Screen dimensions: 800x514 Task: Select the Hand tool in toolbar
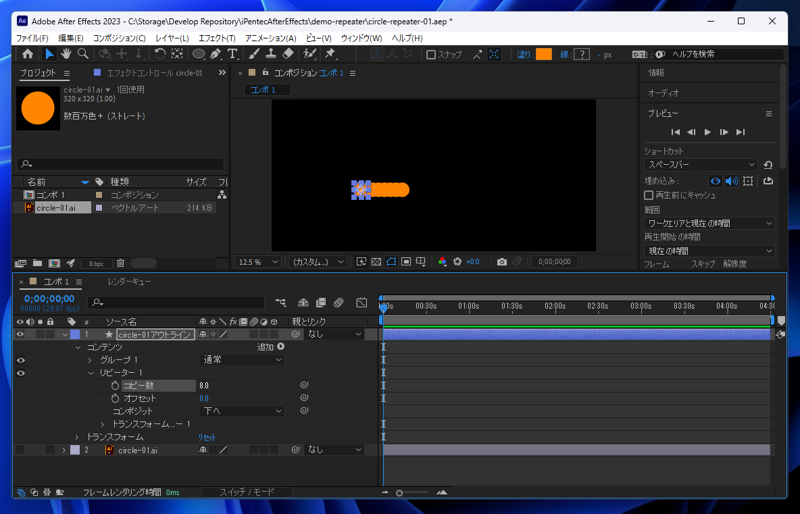click(66, 54)
